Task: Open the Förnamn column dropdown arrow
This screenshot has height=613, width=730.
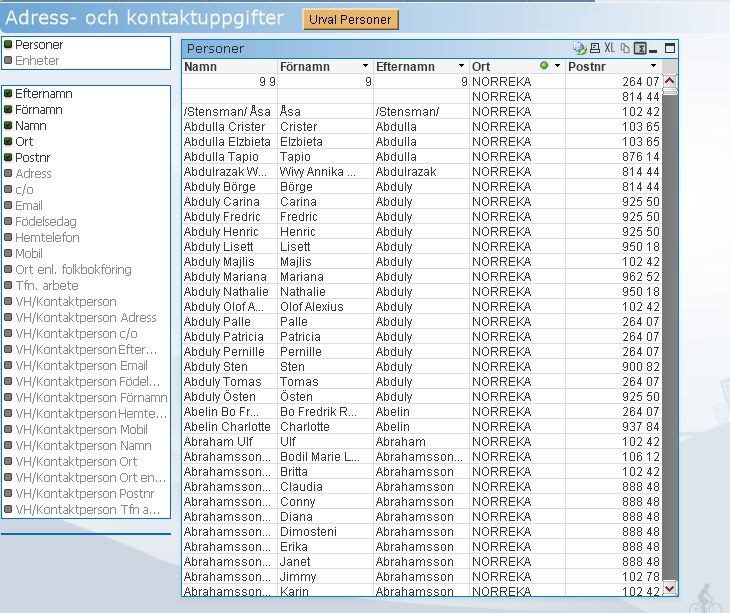Action: [x=365, y=66]
